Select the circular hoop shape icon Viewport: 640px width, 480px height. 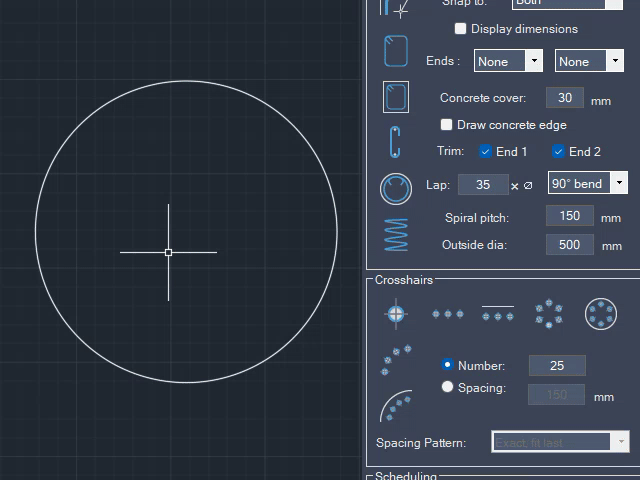point(396,188)
